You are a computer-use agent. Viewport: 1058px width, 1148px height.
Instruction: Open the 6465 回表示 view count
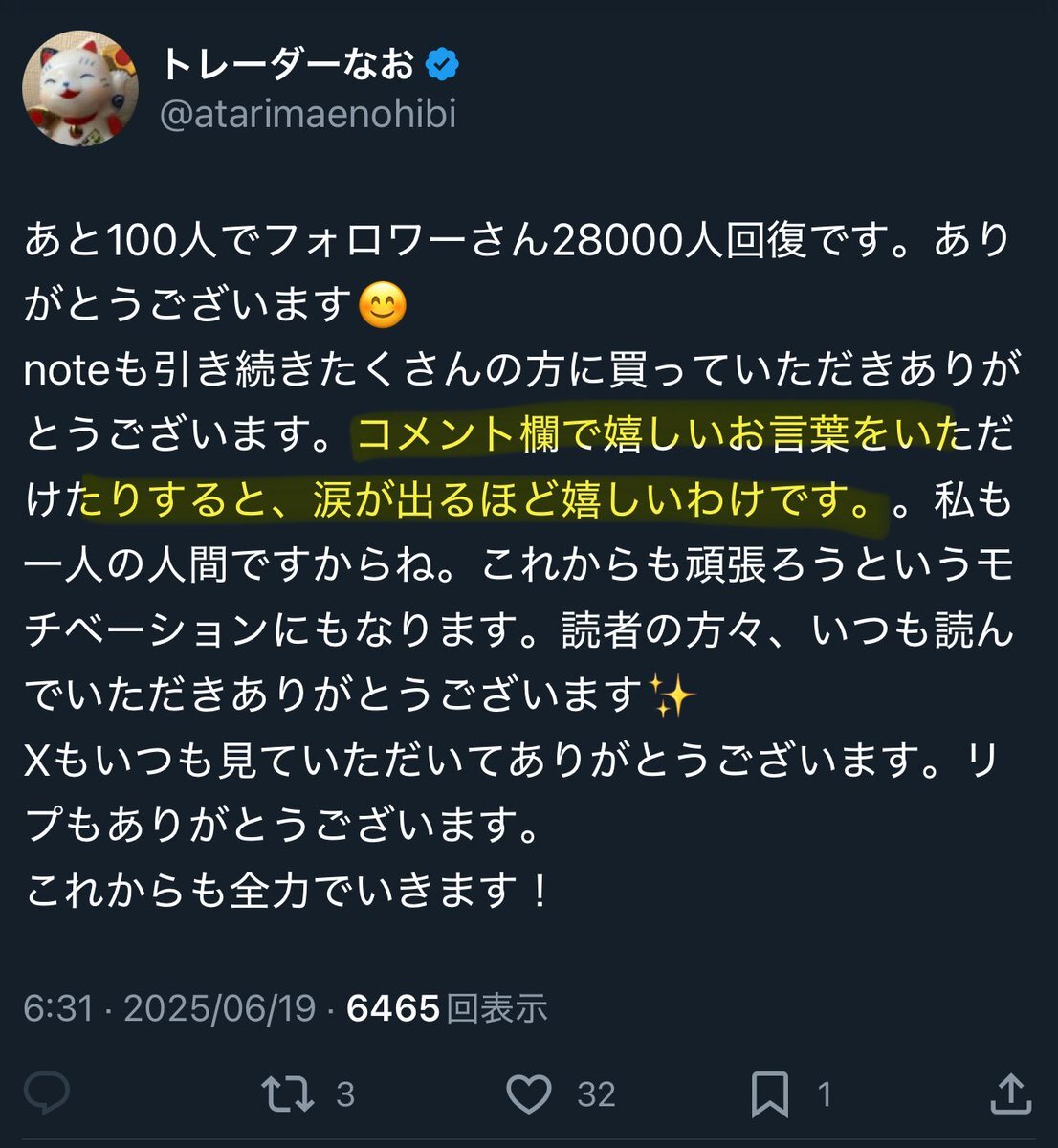(x=447, y=1008)
